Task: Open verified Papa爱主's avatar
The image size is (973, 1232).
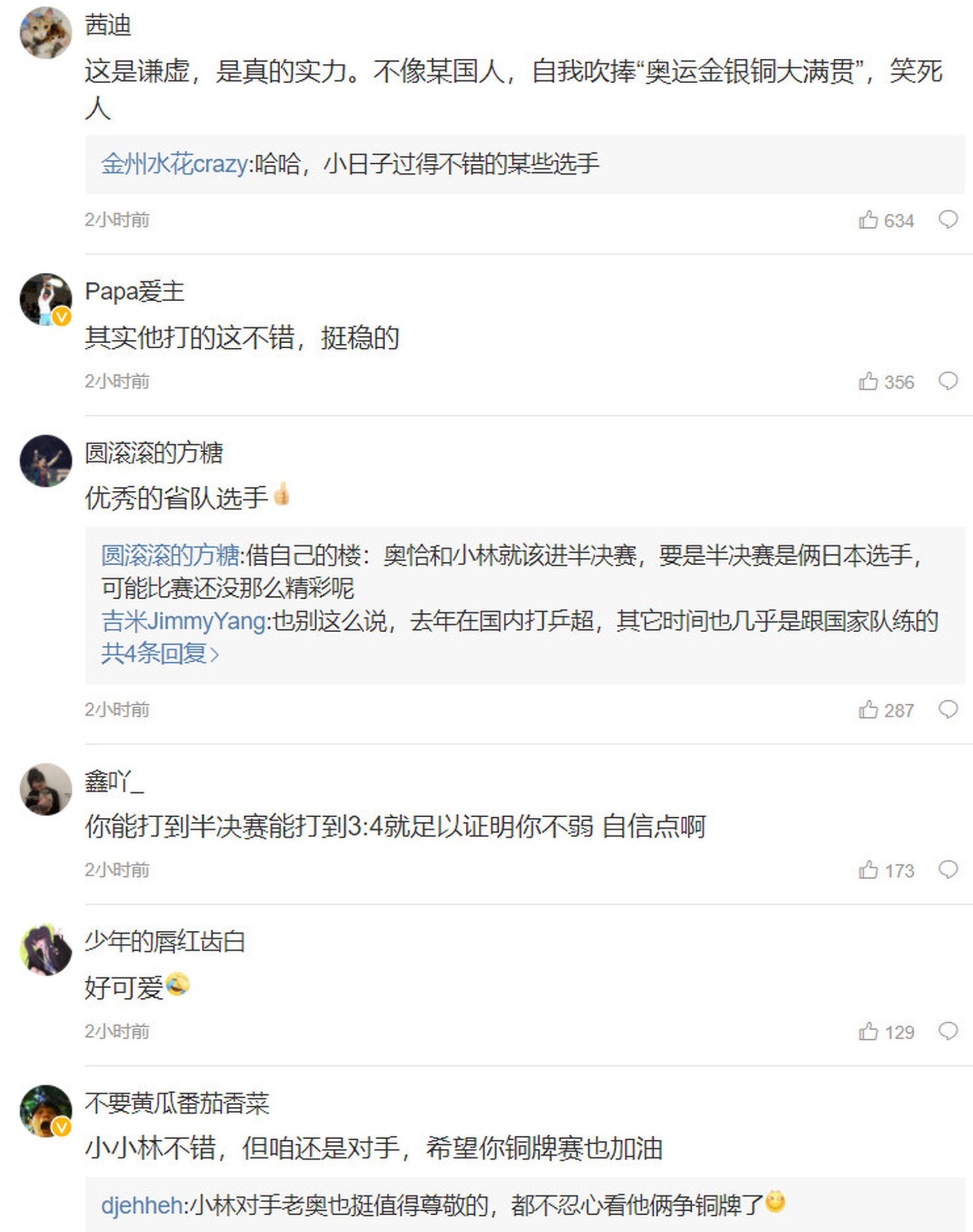Action: tap(46, 299)
